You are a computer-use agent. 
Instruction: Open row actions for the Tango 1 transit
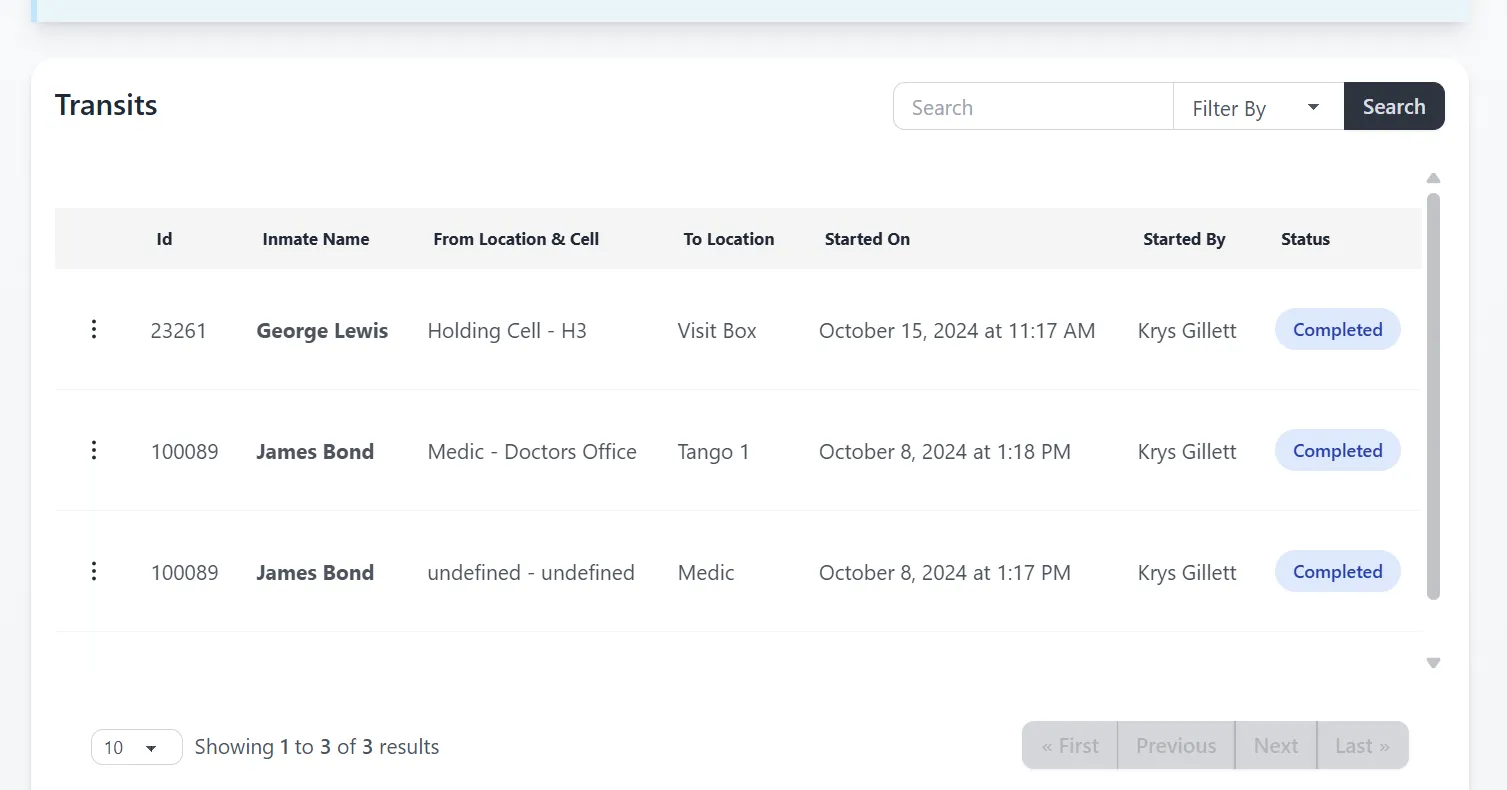click(x=94, y=450)
